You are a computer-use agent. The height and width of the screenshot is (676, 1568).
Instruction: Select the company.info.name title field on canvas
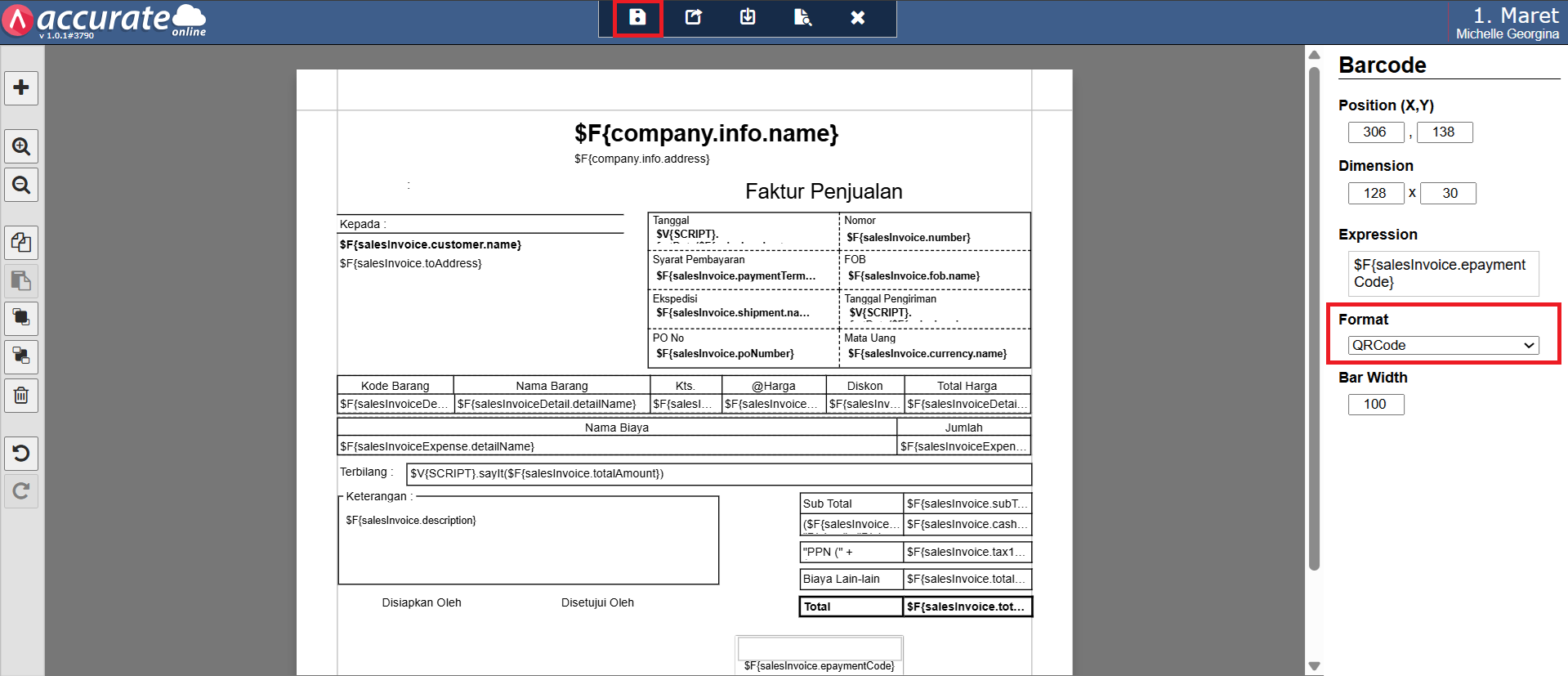click(x=706, y=133)
